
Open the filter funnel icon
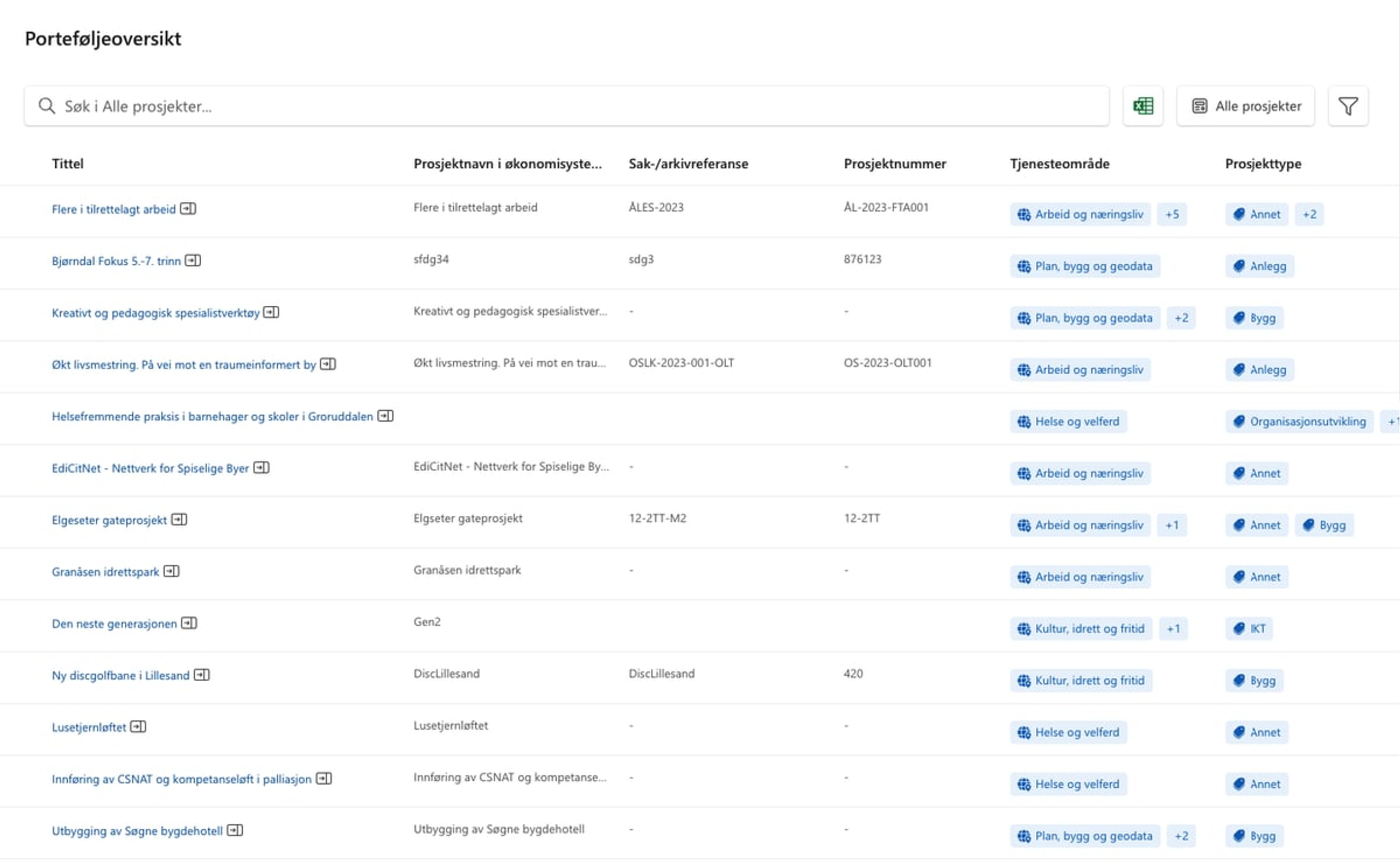click(1347, 106)
